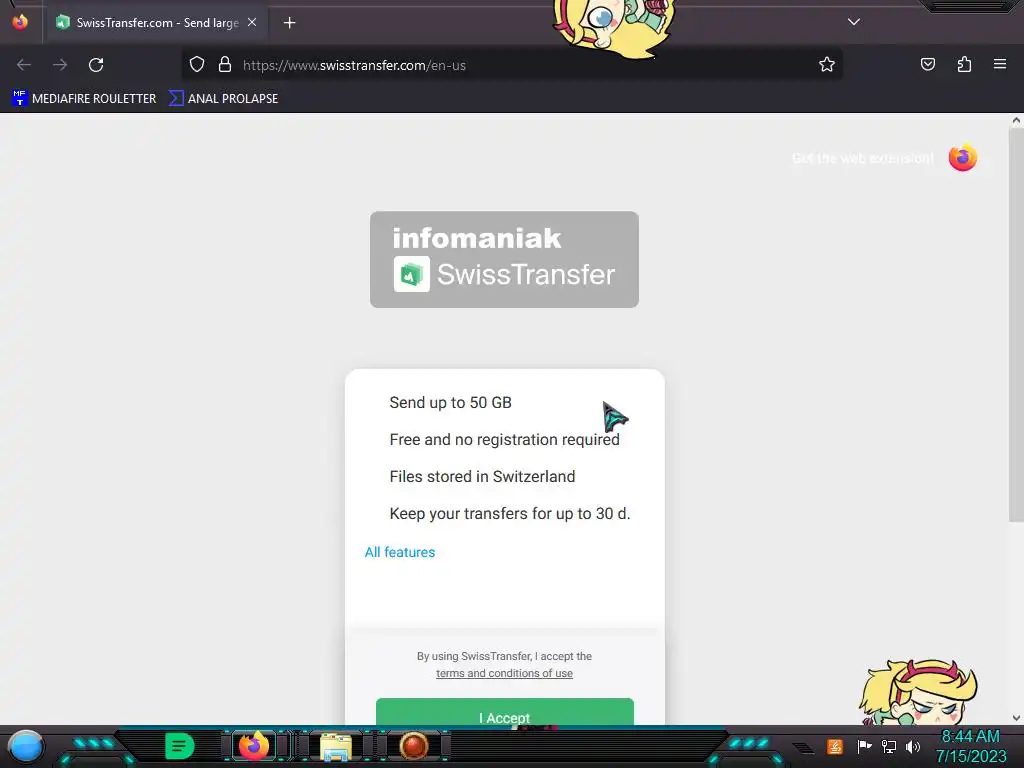The width and height of the screenshot is (1024, 768).
Task: Click 'Files stored in Switzerland' text
Action: (x=482, y=477)
